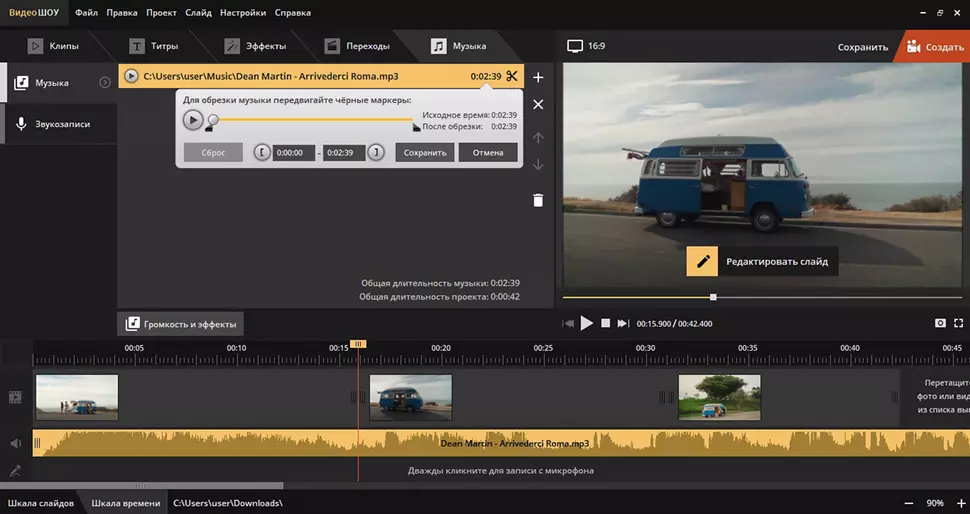Click the plus icon to add music

(538, 77)
